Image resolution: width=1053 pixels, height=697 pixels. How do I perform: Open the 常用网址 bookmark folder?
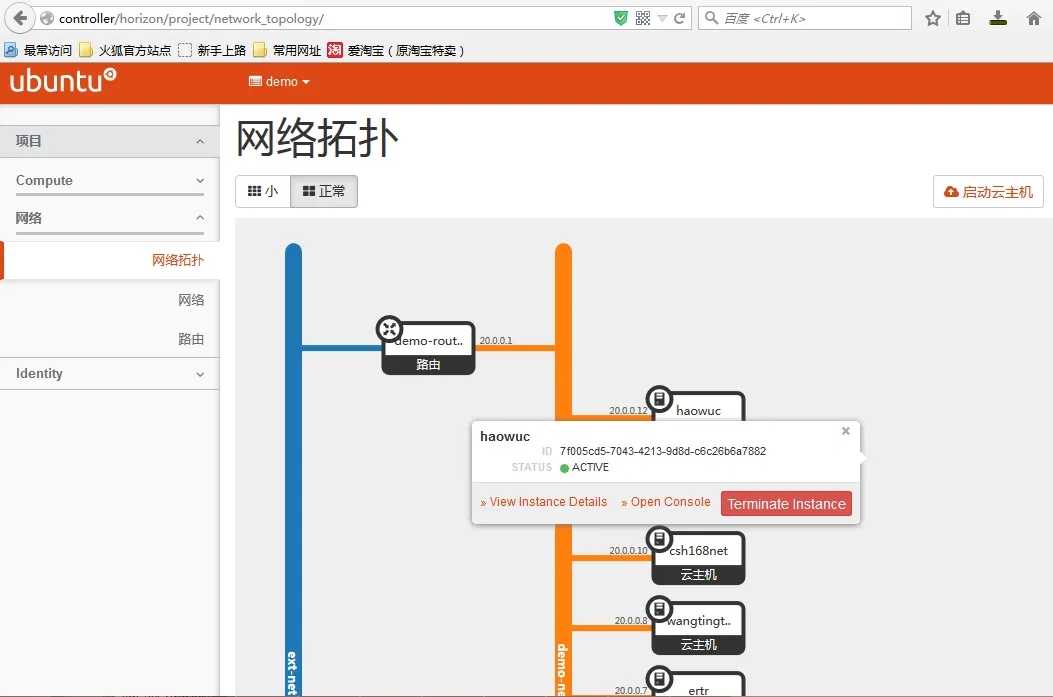[x=287, y=50]
